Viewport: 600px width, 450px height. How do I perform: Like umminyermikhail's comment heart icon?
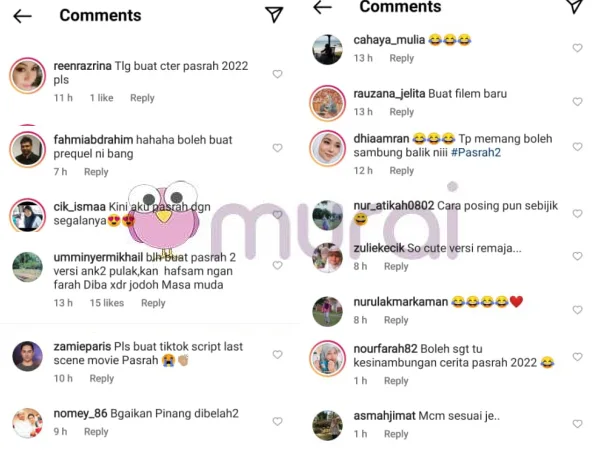[x=277, y=265]
